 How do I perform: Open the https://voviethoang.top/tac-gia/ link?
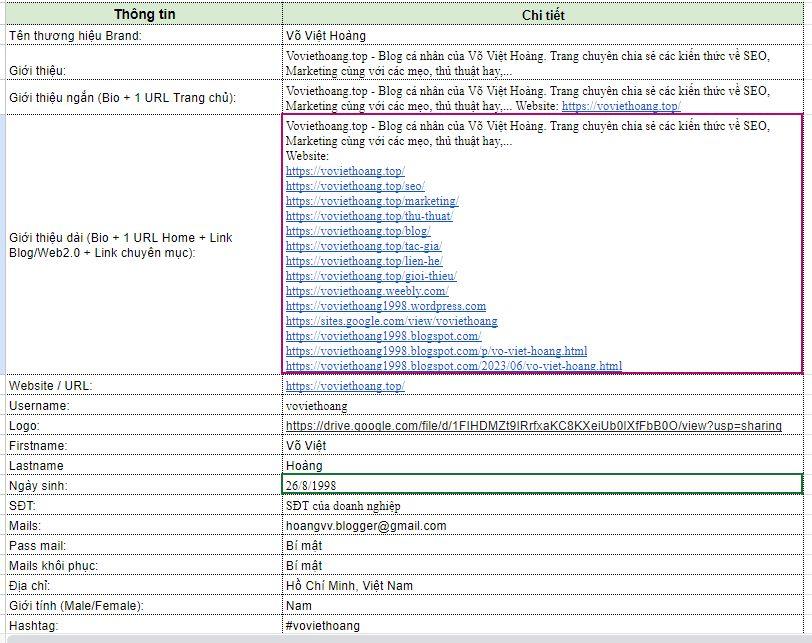click(x=364, y=246)
